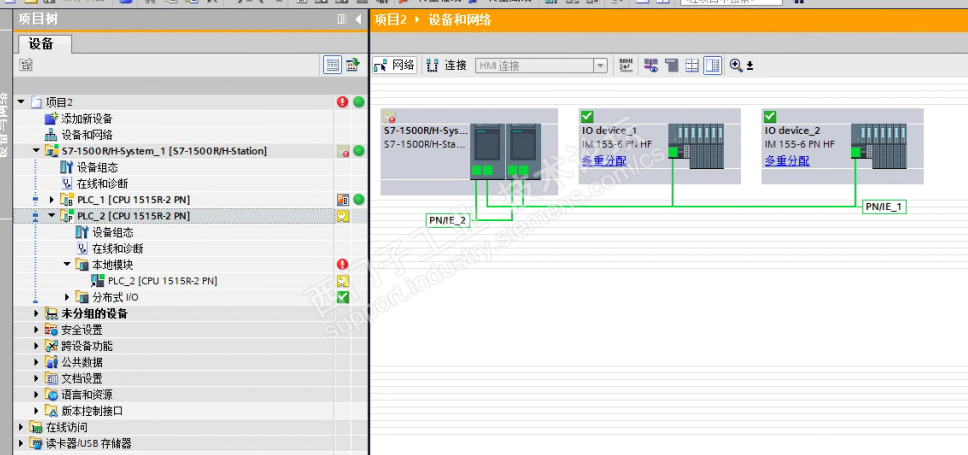The height and width of the screenshot is (455, 968).
Task: Collapse the 项目树 panel with the arrow icon
Action: click(x=358, y=20)
